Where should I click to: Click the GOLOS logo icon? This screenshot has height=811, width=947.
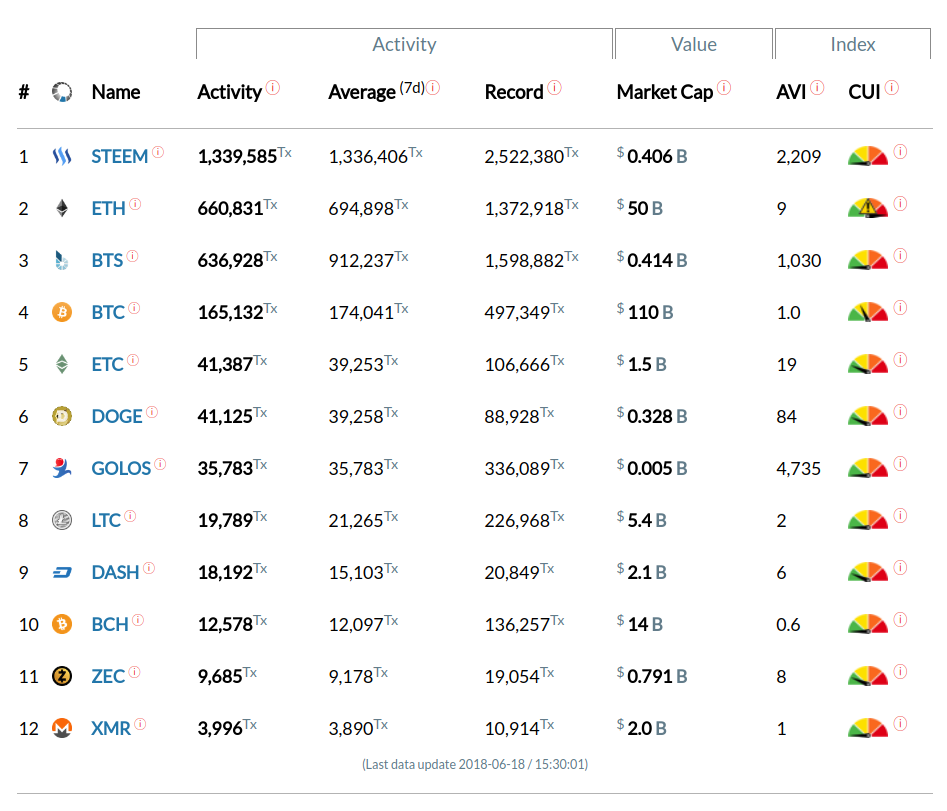point(62,468)
